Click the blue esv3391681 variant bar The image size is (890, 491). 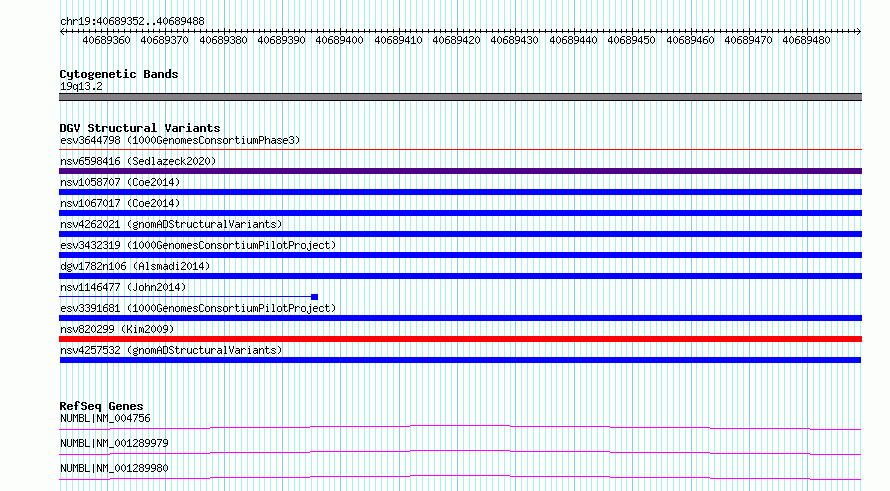point(460,318)
